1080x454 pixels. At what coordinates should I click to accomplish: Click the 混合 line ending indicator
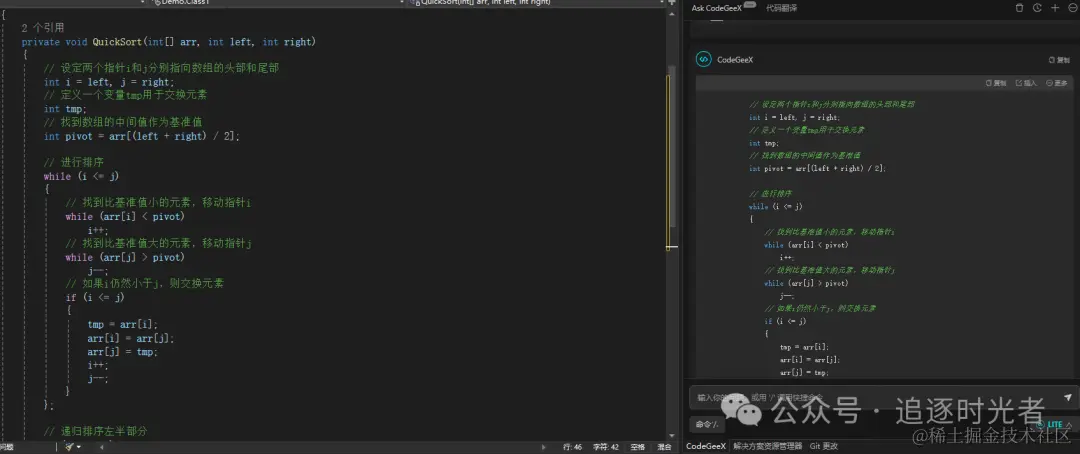click(x=665, y=446)
